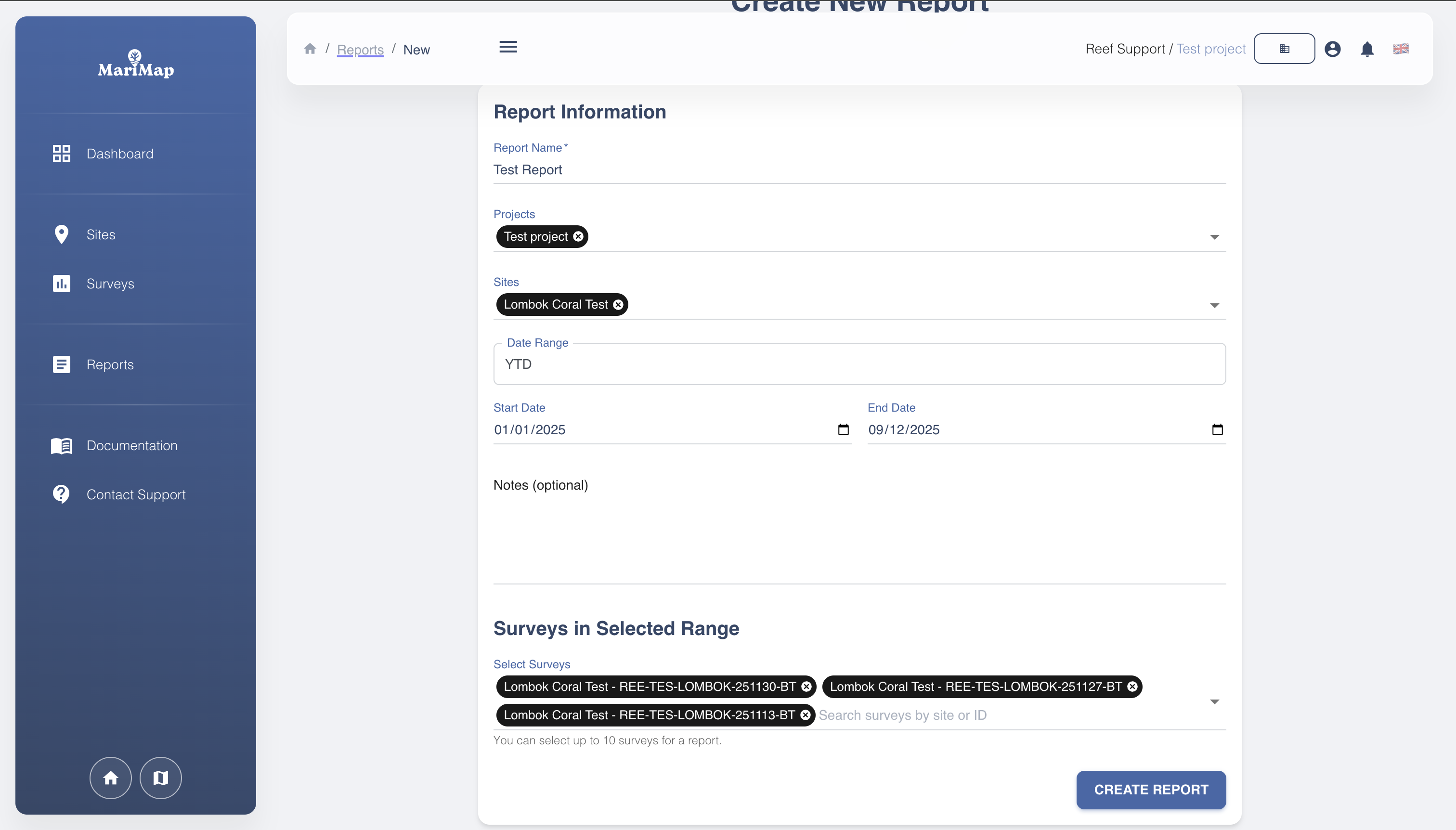Image resolution: width=1456 pixels, height=830 pixels.
Task: Open the Select Surveys dropdown
Action: [x=1214, y=701]
